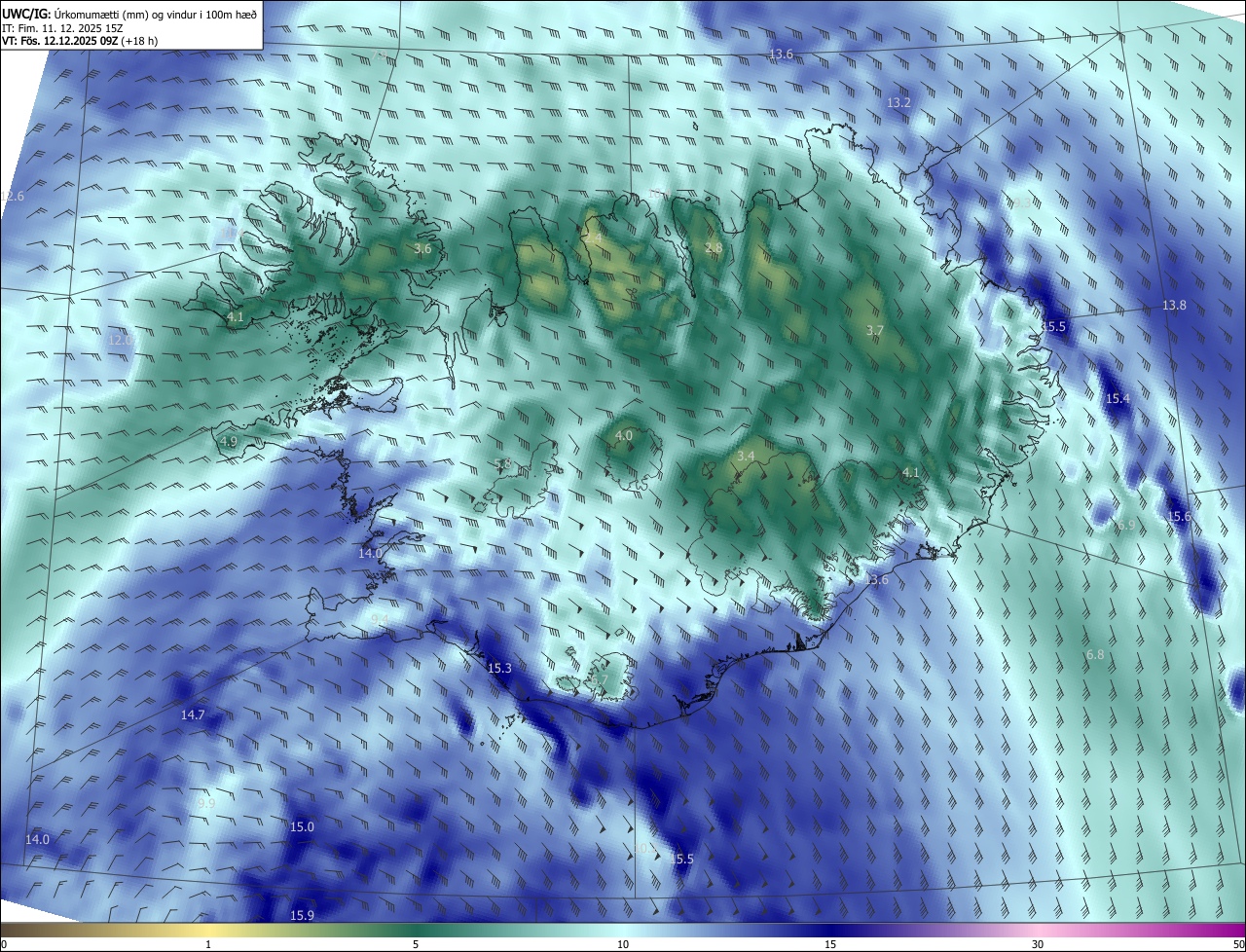Click the 50 tick on the color scale
The height and width of the screenshot is (952, 1246).
pos(1238,944)
